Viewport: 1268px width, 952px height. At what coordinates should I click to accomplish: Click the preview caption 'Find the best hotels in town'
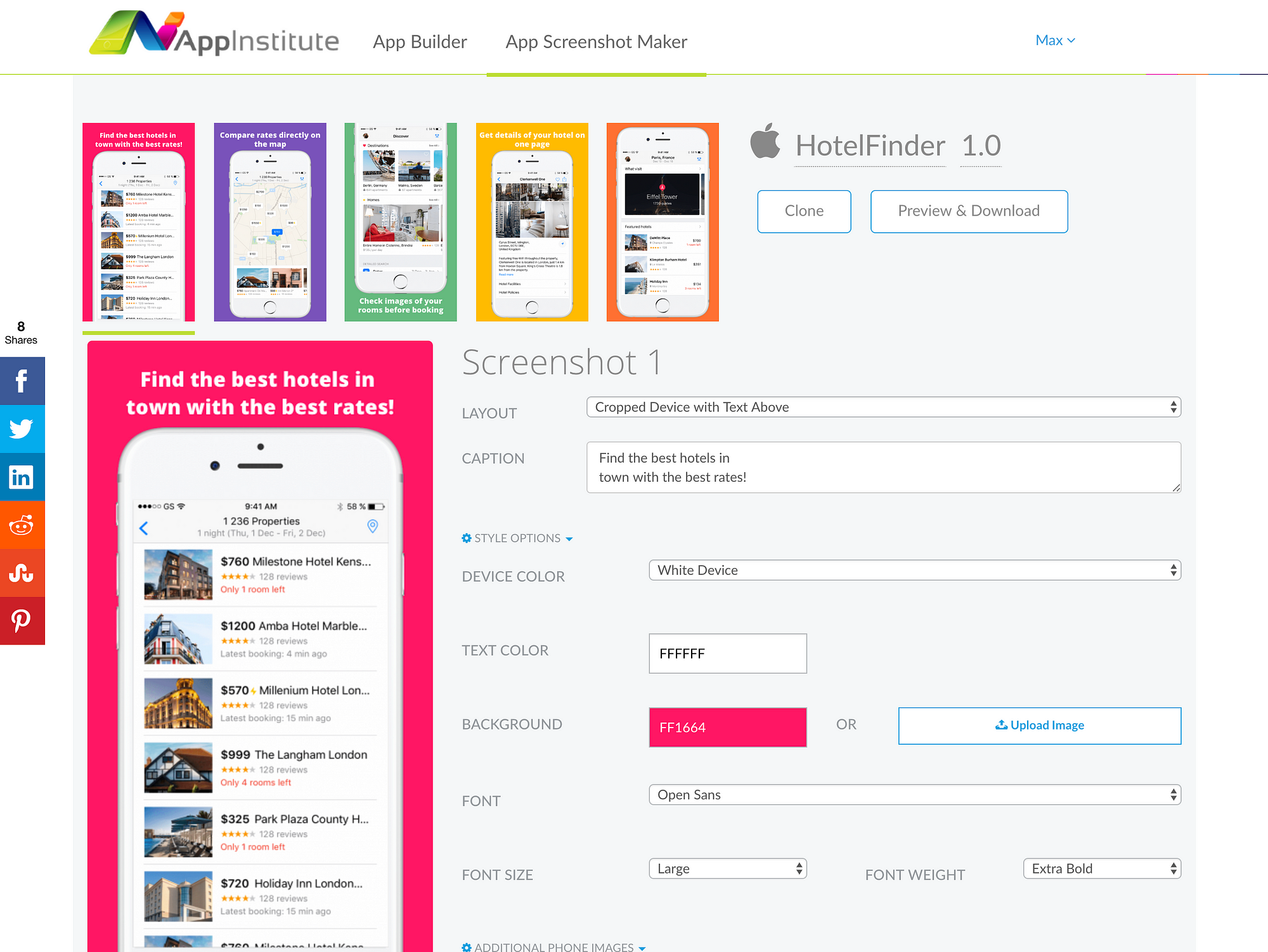point(260,393)
